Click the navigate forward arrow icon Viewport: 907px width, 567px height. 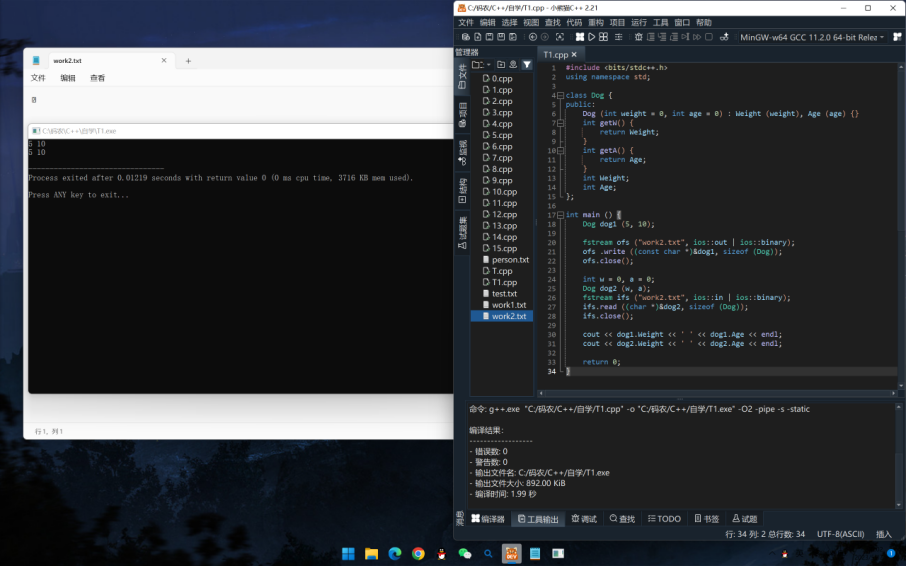pos(544,37)
